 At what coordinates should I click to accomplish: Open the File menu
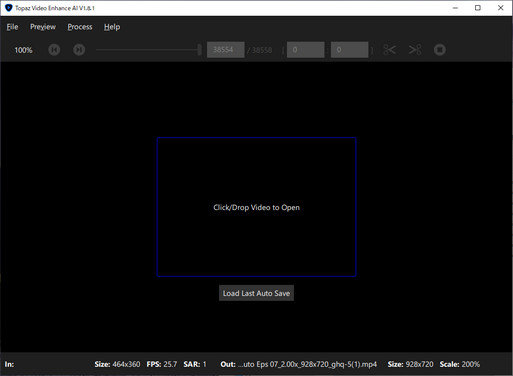point(12,27)
